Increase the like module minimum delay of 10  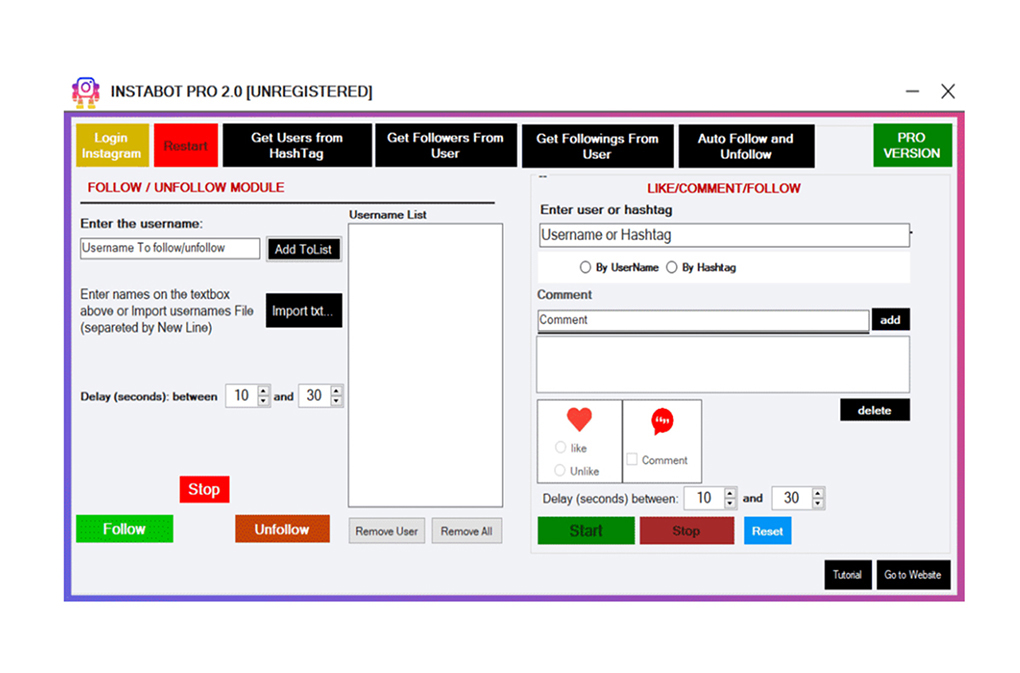coord(730,493)
